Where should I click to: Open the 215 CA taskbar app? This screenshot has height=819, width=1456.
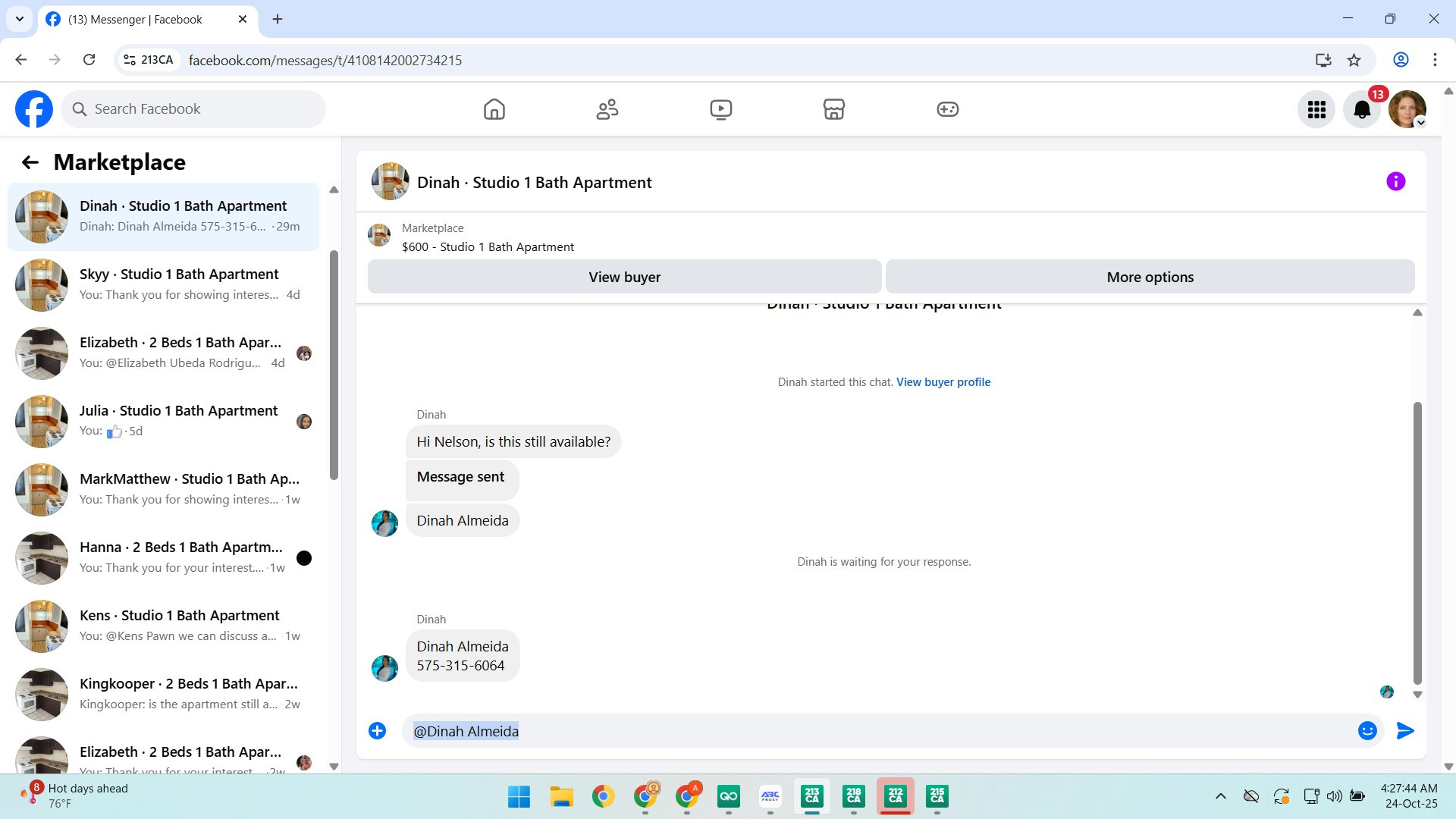coord(937,796)
